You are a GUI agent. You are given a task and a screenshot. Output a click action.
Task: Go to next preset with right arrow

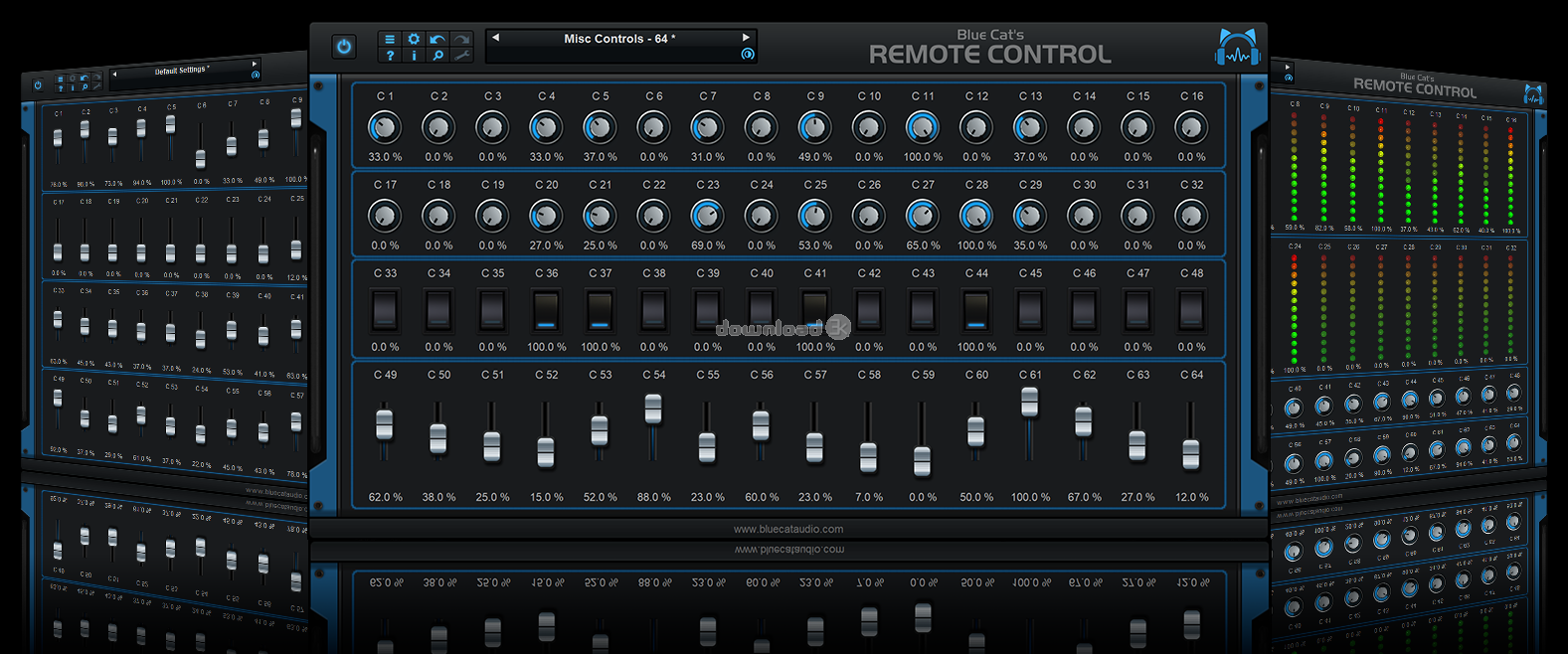(747, 38)
